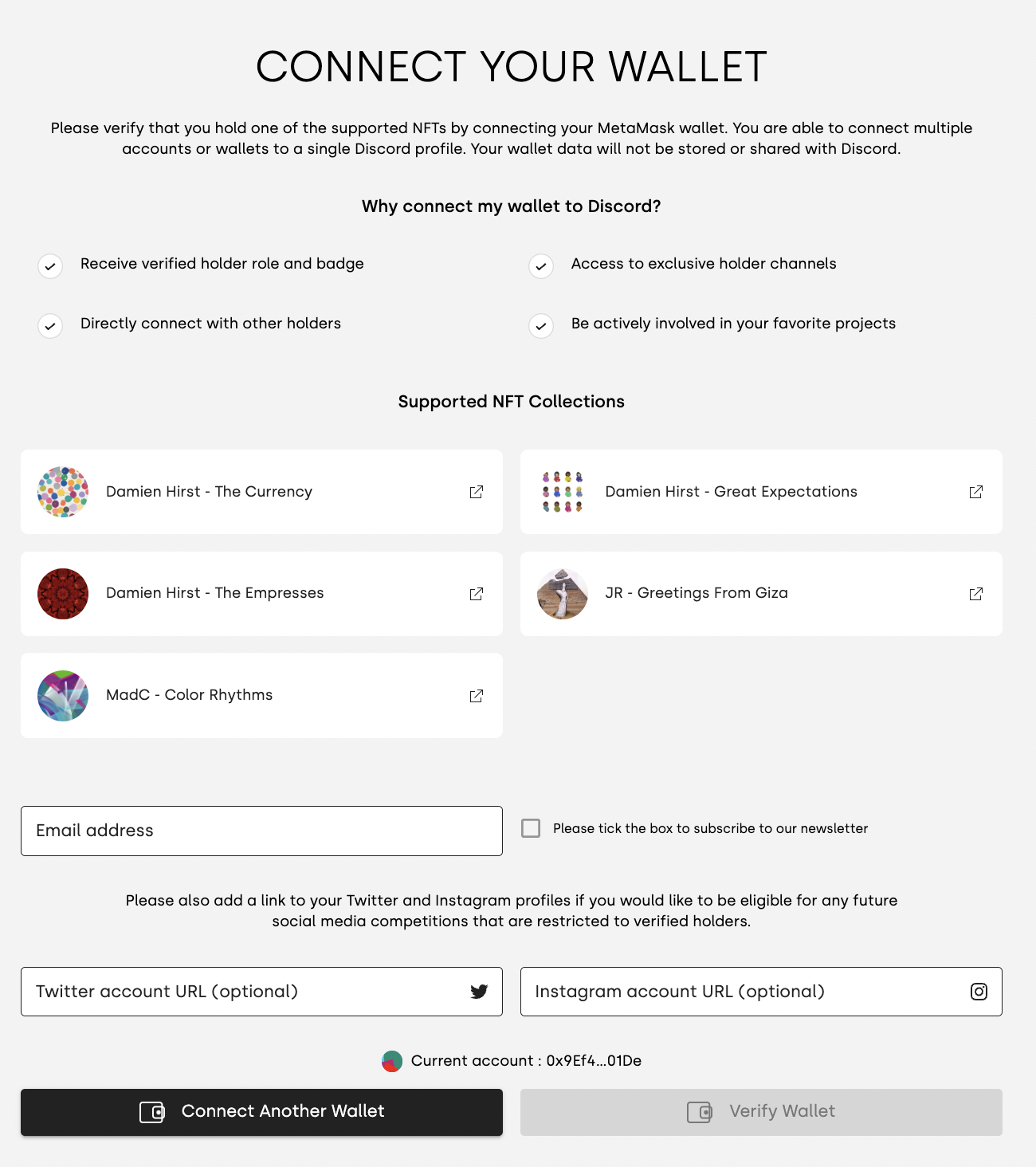Click the MadC Color Rhythms thumbnail

pos(63,696)
